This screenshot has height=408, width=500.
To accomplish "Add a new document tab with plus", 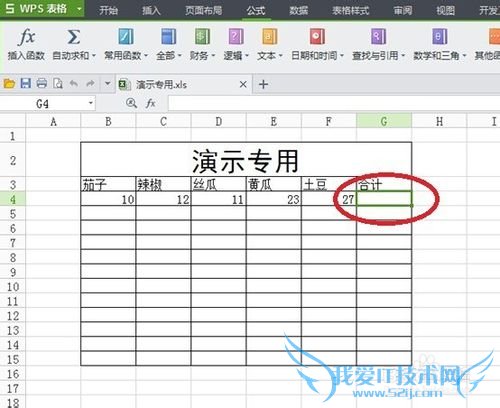I will point(263,84).
